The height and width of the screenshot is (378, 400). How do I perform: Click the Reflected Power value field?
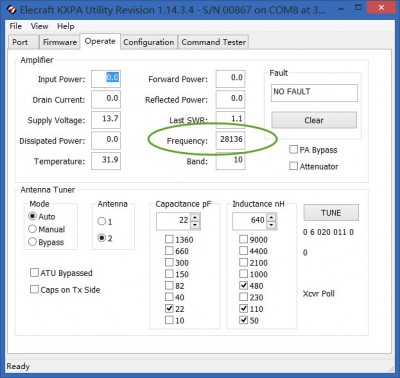point(230,99)
